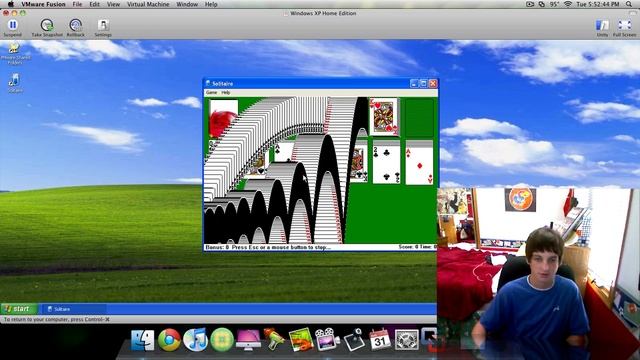Open the Window menu
640x360 pixels.
pyautogui.click(x=187, y=4)
